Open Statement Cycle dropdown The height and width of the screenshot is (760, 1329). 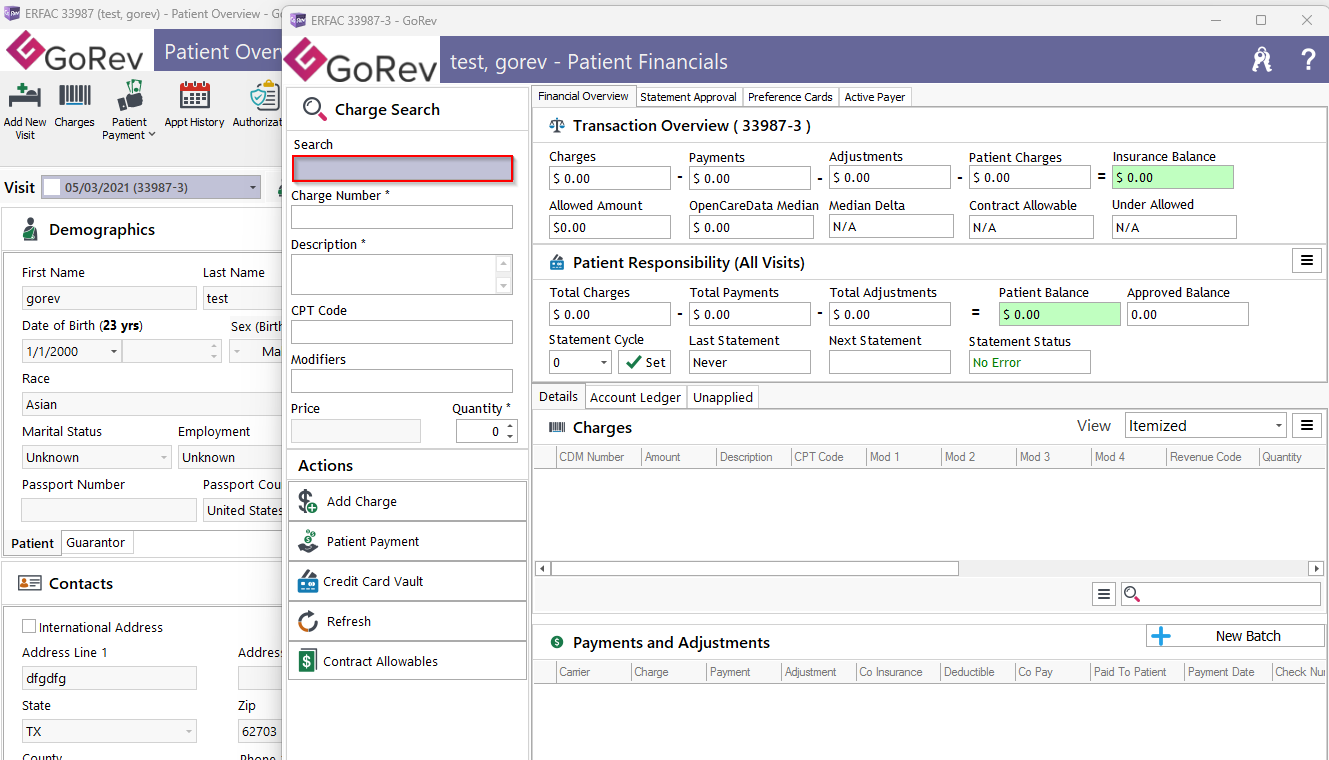[x=604, y=362]
